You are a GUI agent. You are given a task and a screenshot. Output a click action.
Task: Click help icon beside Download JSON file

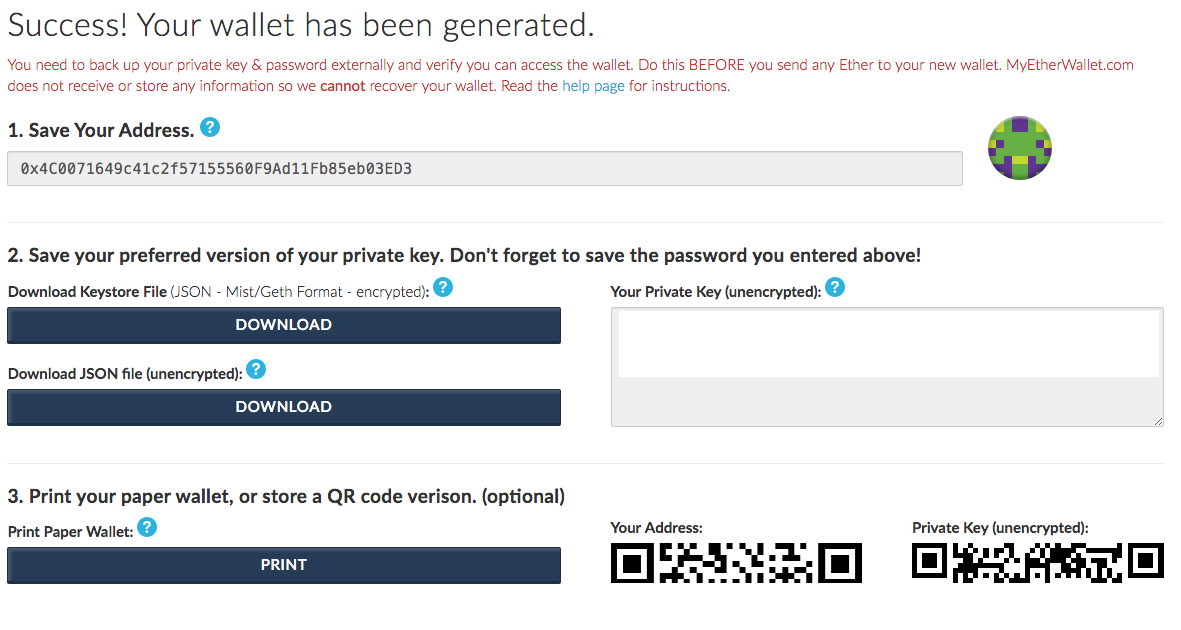click(x=256, y=369)
